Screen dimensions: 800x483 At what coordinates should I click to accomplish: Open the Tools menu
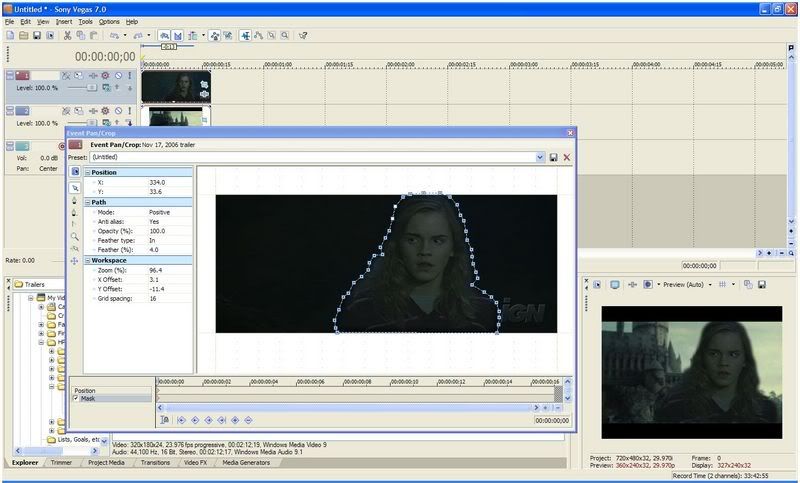pos(85,22)
